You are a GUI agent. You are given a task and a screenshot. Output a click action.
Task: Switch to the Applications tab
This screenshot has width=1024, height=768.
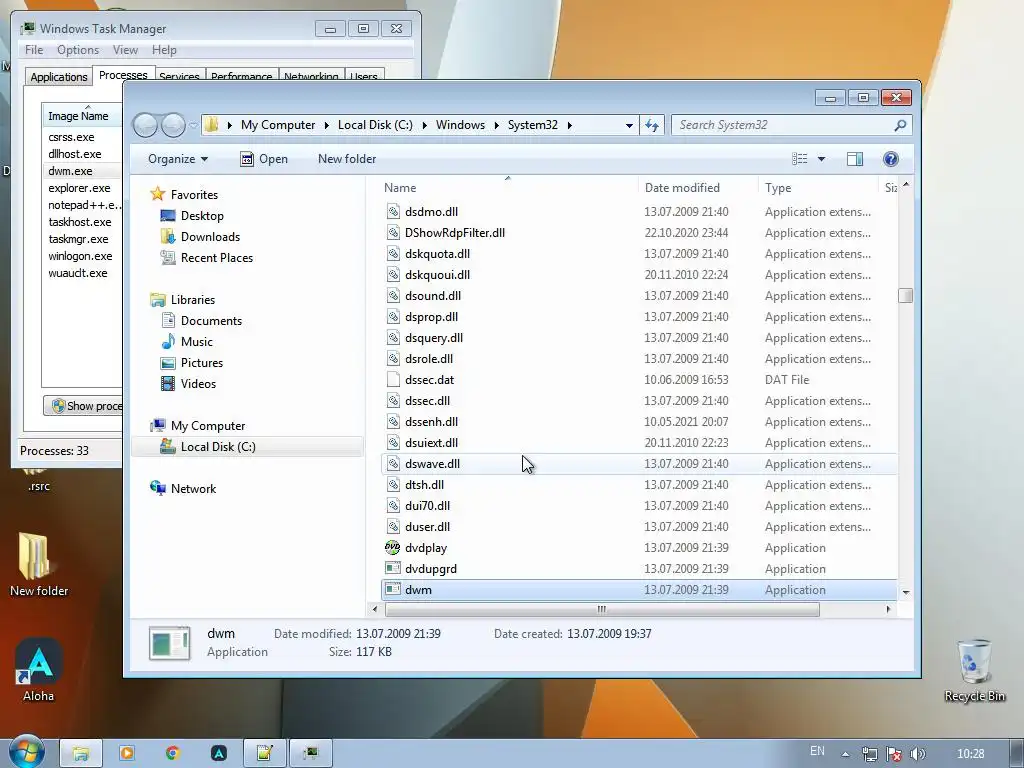(x=59, y=76)
